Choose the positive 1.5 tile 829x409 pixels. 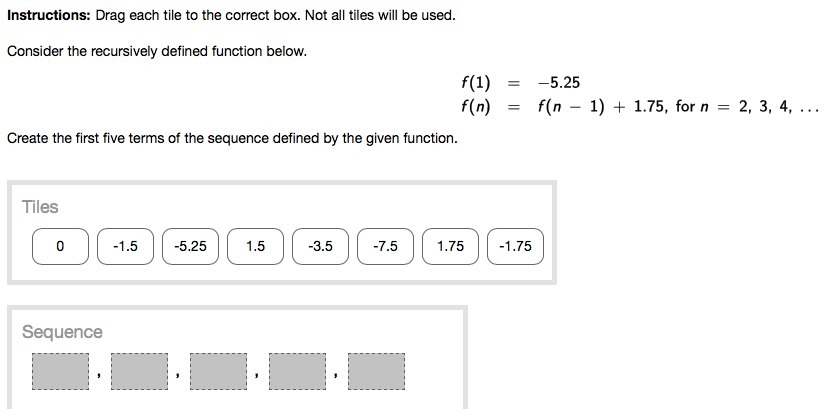click(x=255, y=246)
